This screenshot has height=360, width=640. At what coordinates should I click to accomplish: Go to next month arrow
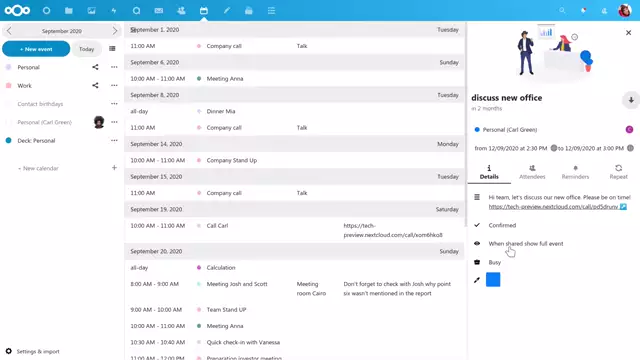click(115, 31)
